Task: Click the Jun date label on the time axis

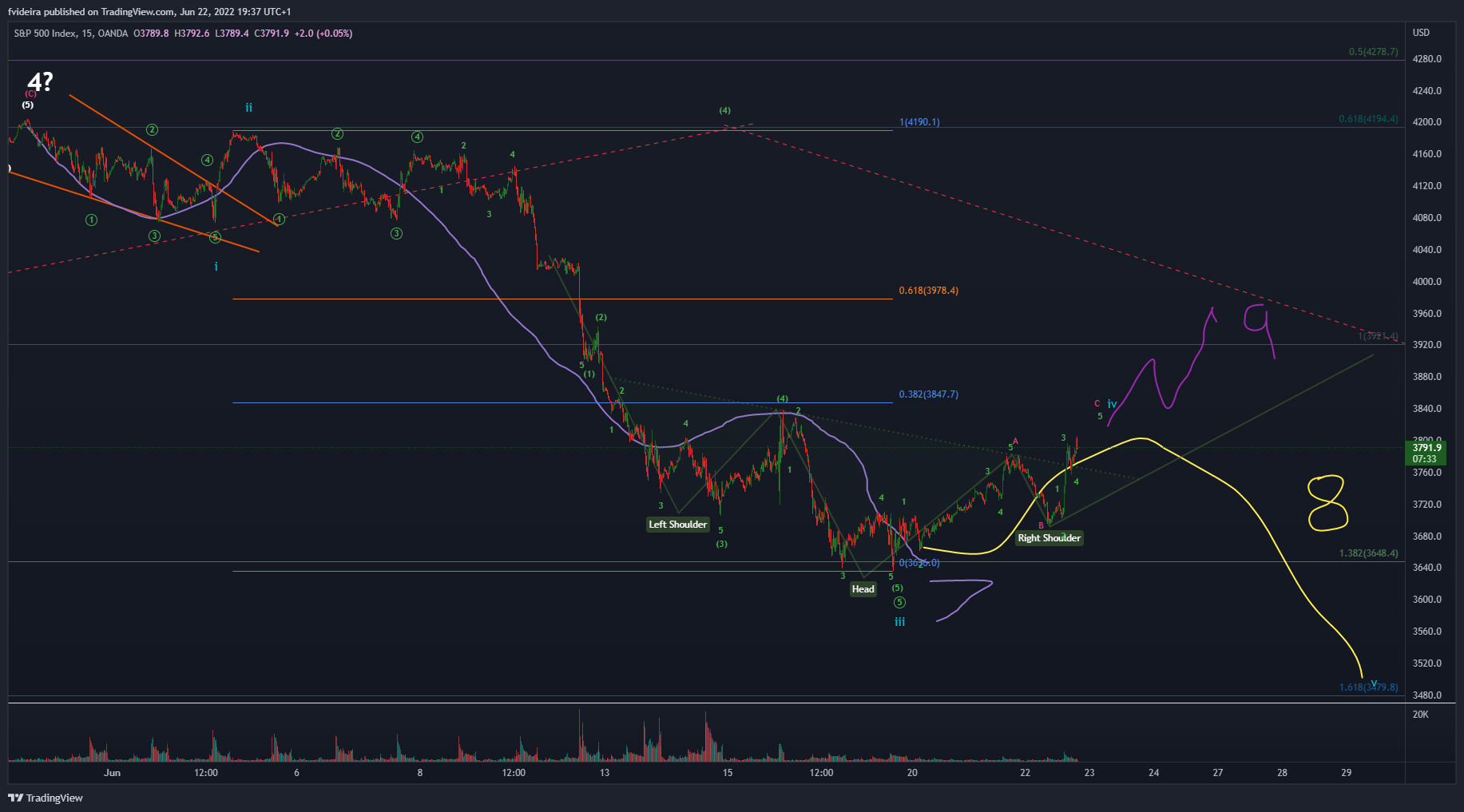Action: [x=112, y=773]
